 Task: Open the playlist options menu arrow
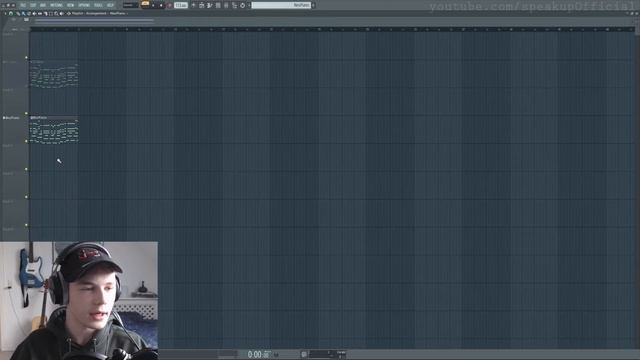pos(5,13)
